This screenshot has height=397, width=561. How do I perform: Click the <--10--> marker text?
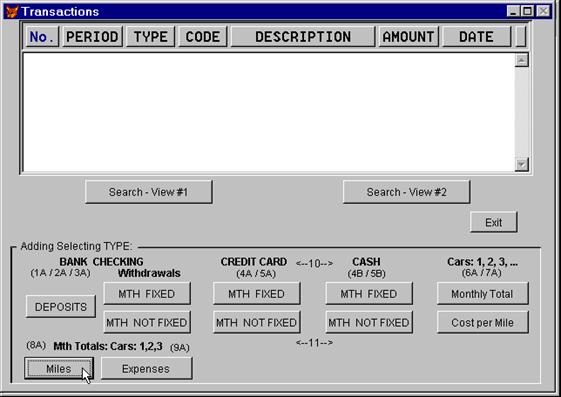[x=314, y=264]
